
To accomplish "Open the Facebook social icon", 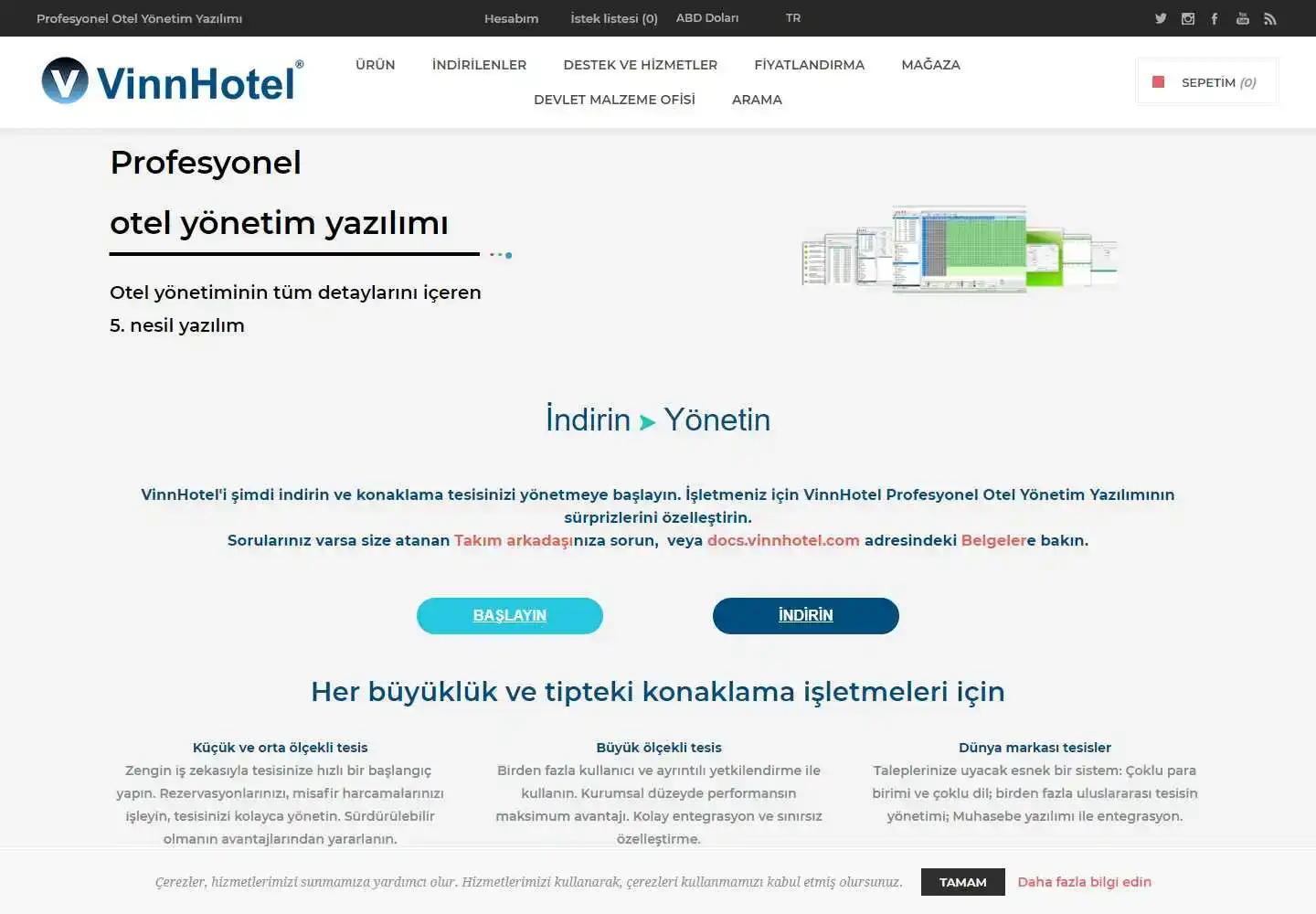I will 1215,18.
